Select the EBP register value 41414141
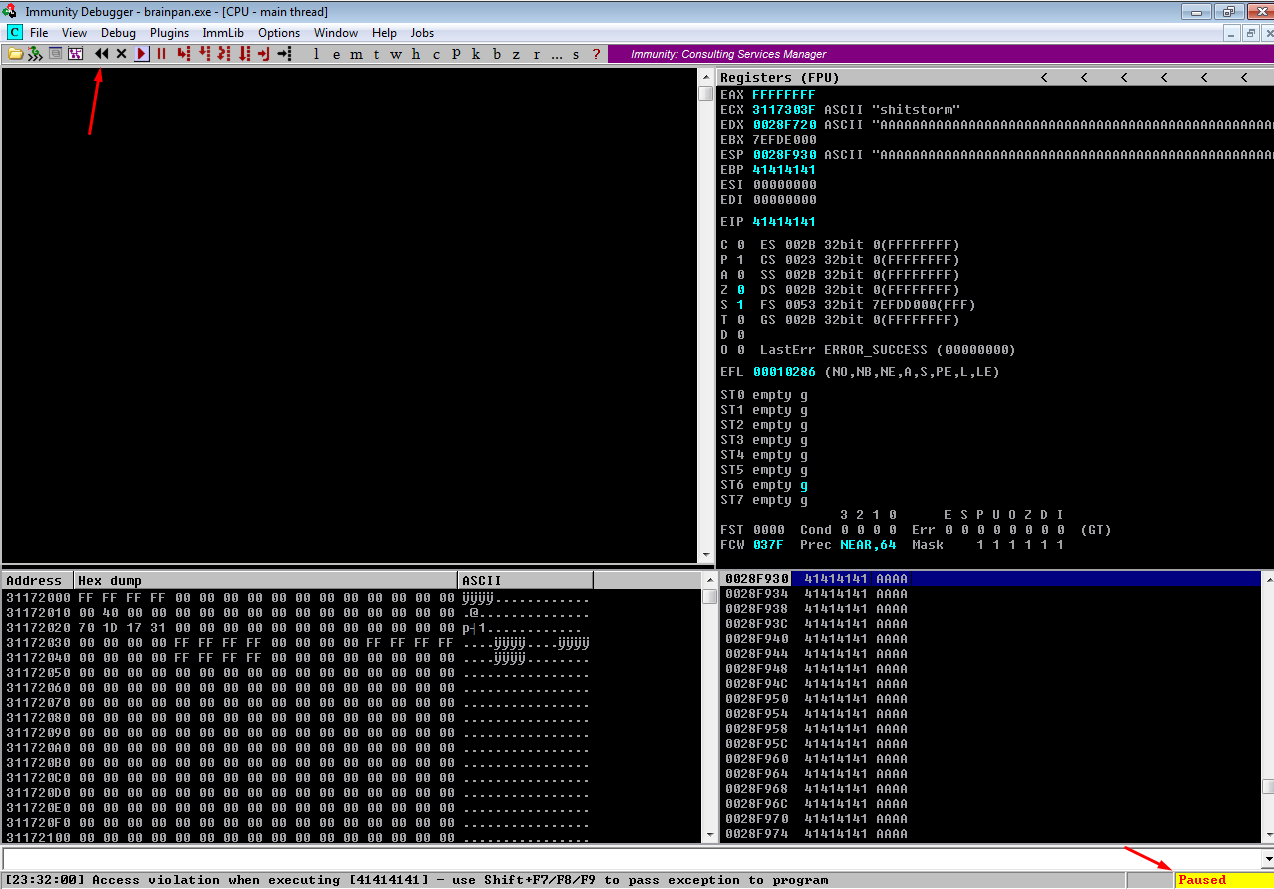 (784, 170)
